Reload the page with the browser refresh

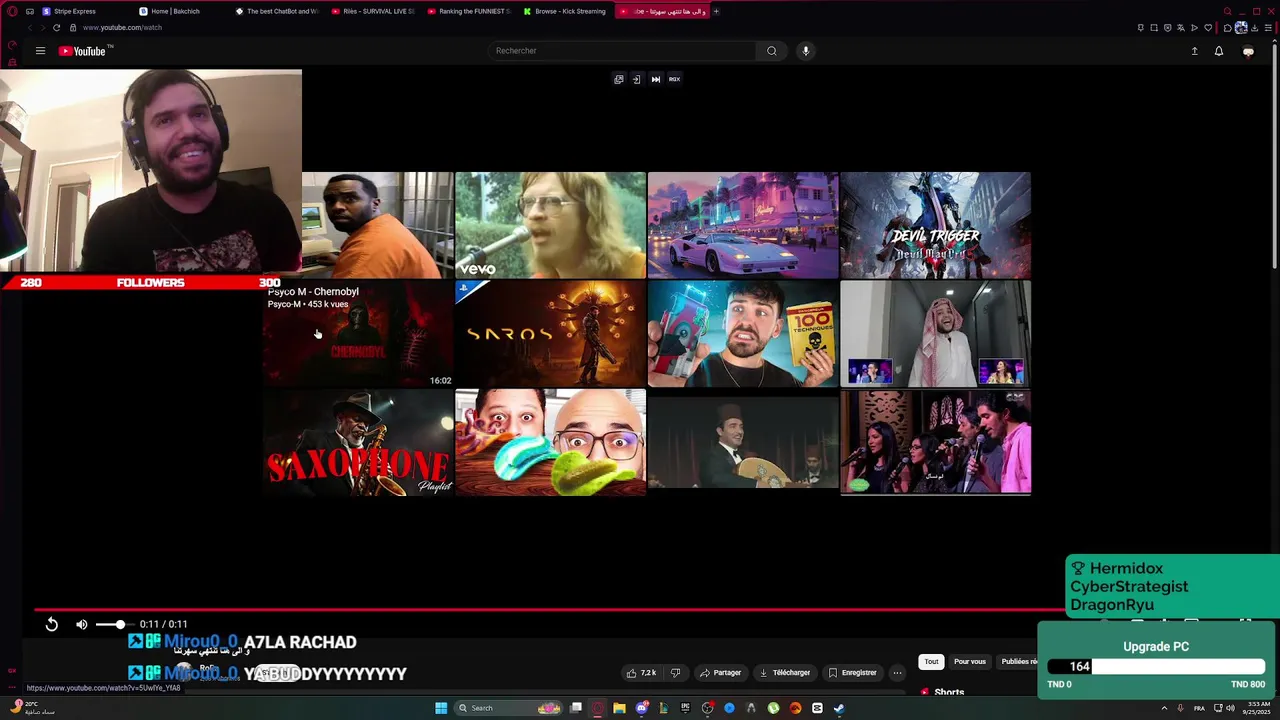[56, 28]
